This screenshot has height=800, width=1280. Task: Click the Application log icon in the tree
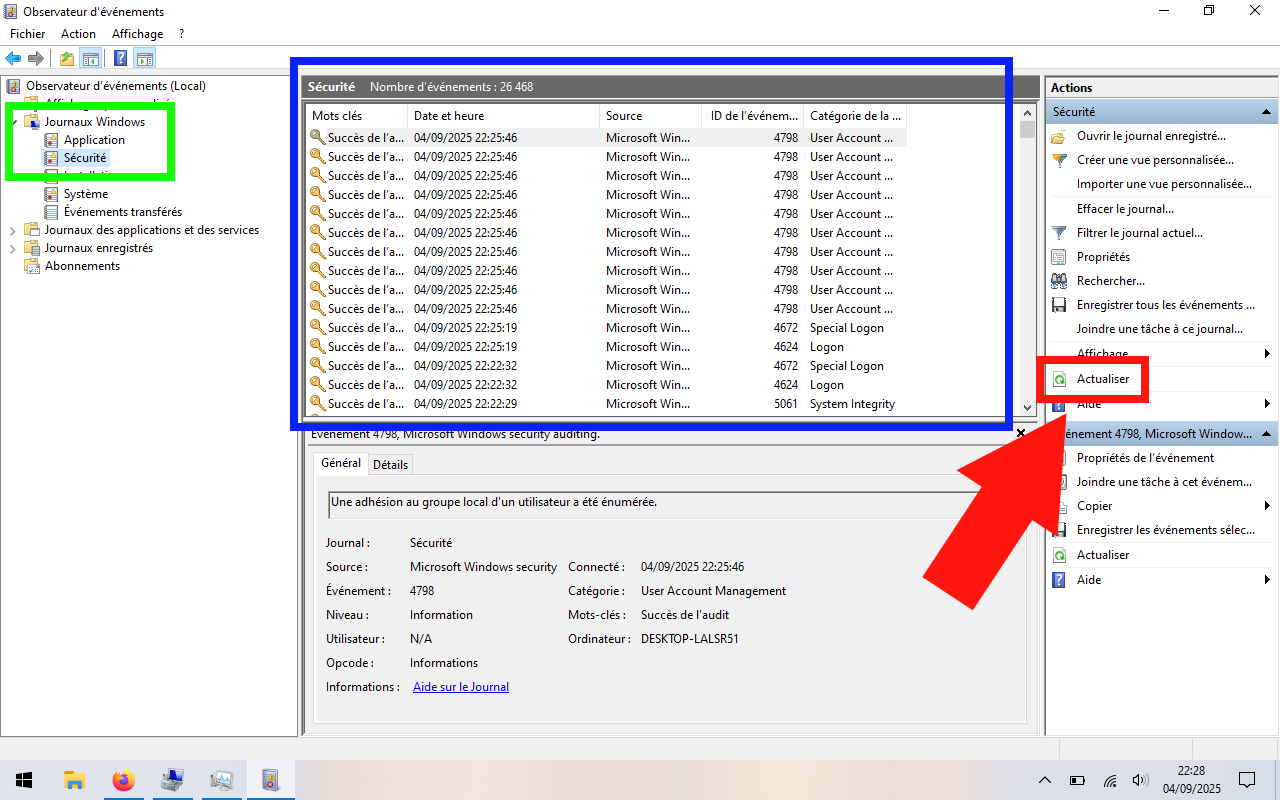tap(52, 140)
